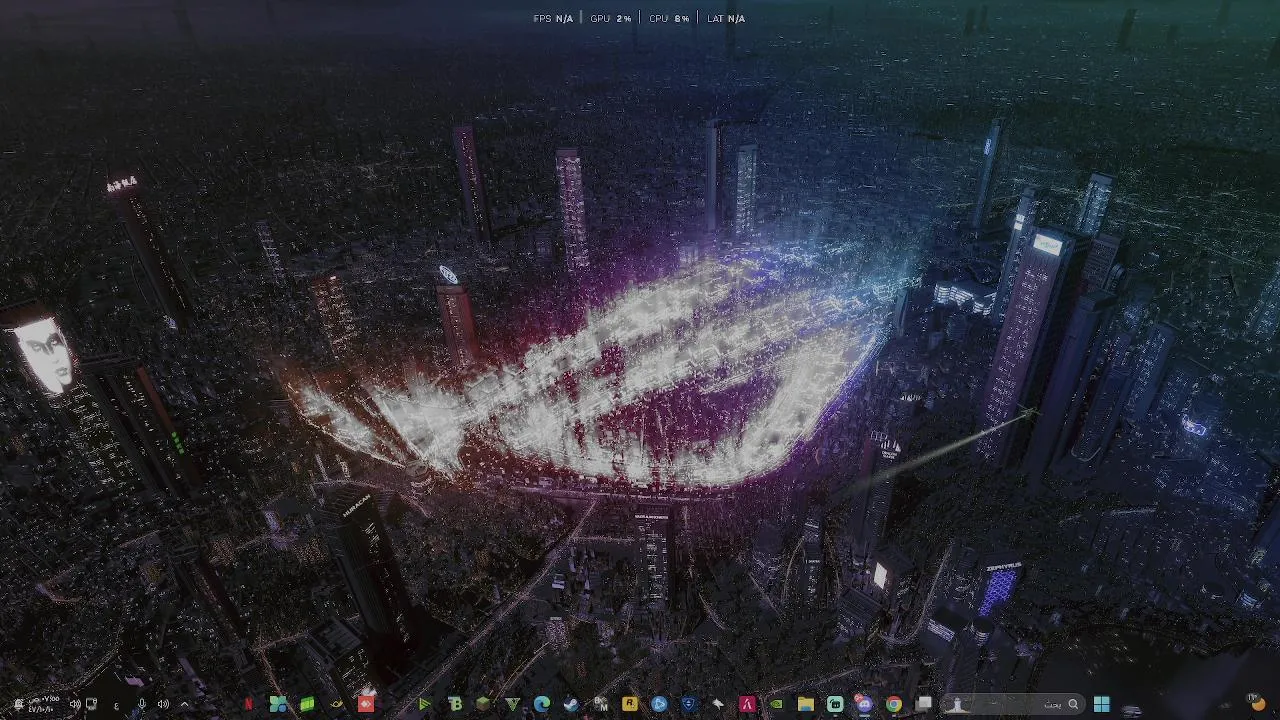Click the CPU 8% overlay readout

pyautogui.click(x=669, y=18)
